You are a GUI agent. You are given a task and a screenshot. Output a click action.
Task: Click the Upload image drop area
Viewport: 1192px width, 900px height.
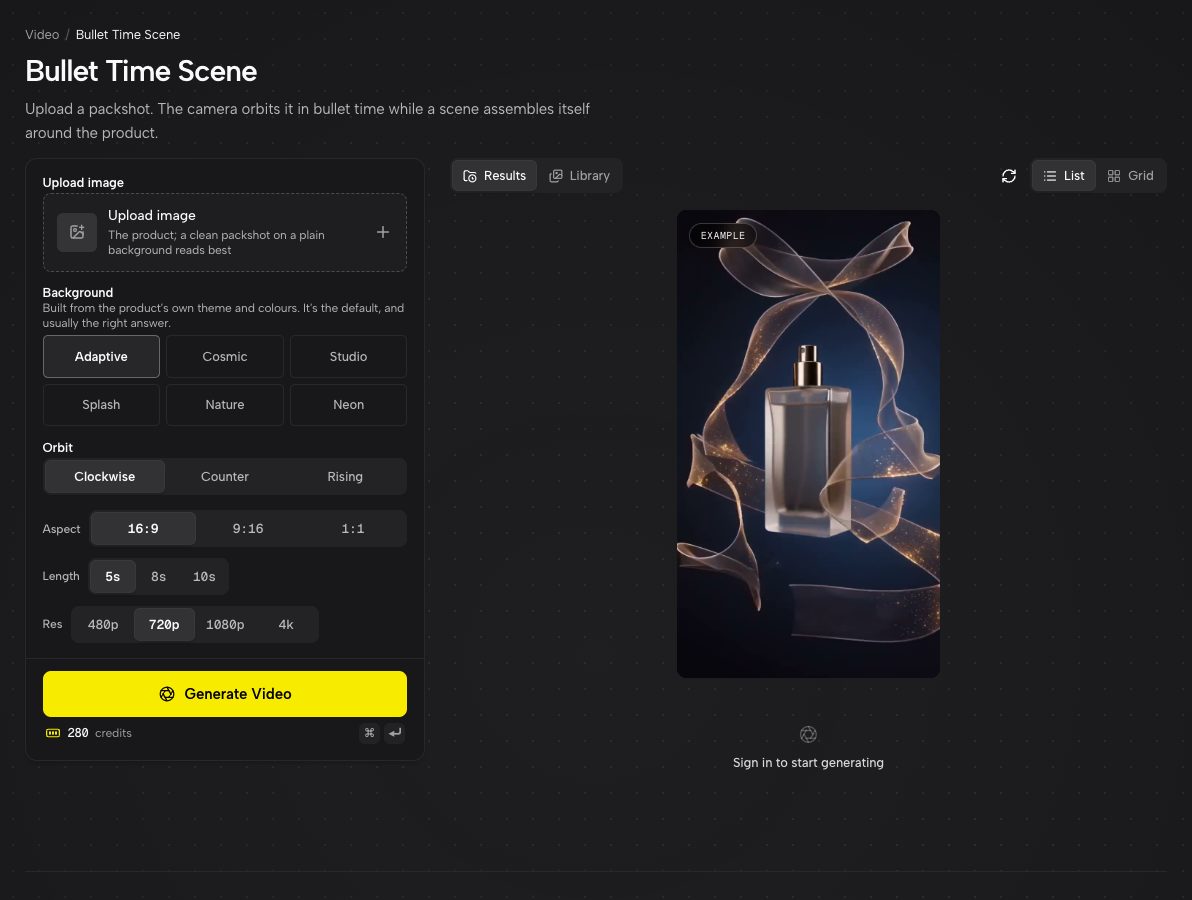(224, 233)
